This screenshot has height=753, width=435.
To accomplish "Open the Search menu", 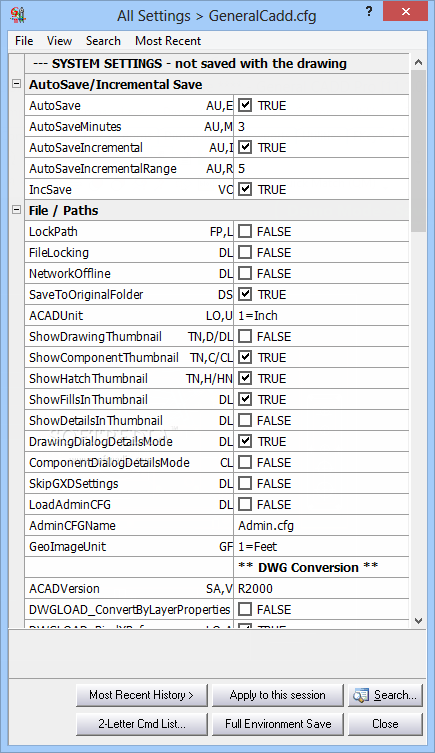I will click(x=103, y=41).
